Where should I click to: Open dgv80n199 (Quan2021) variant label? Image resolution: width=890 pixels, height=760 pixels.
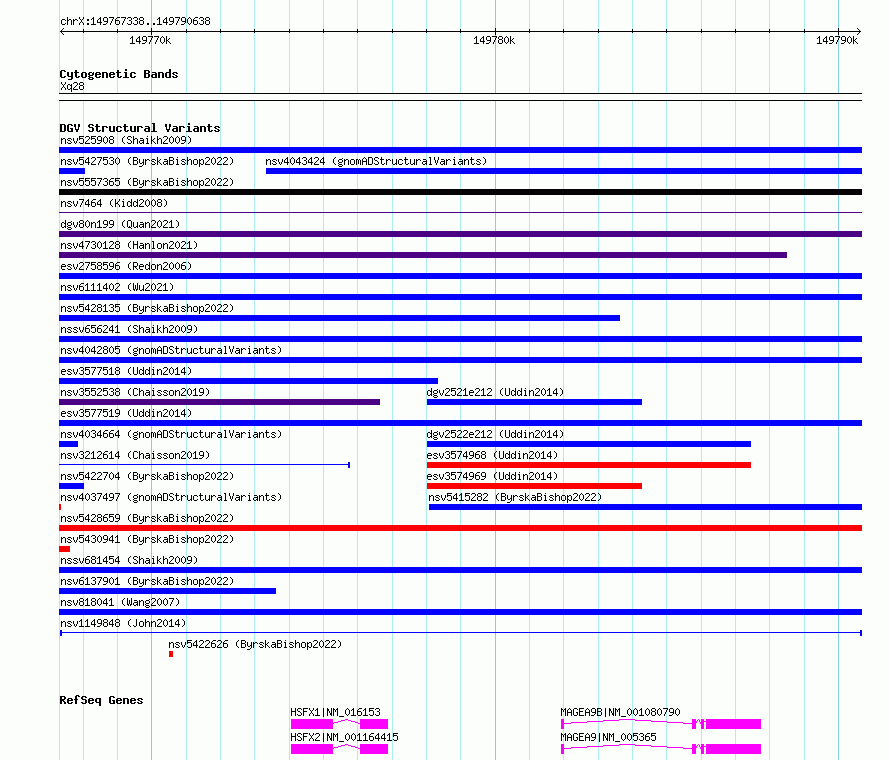pos(120,224)
